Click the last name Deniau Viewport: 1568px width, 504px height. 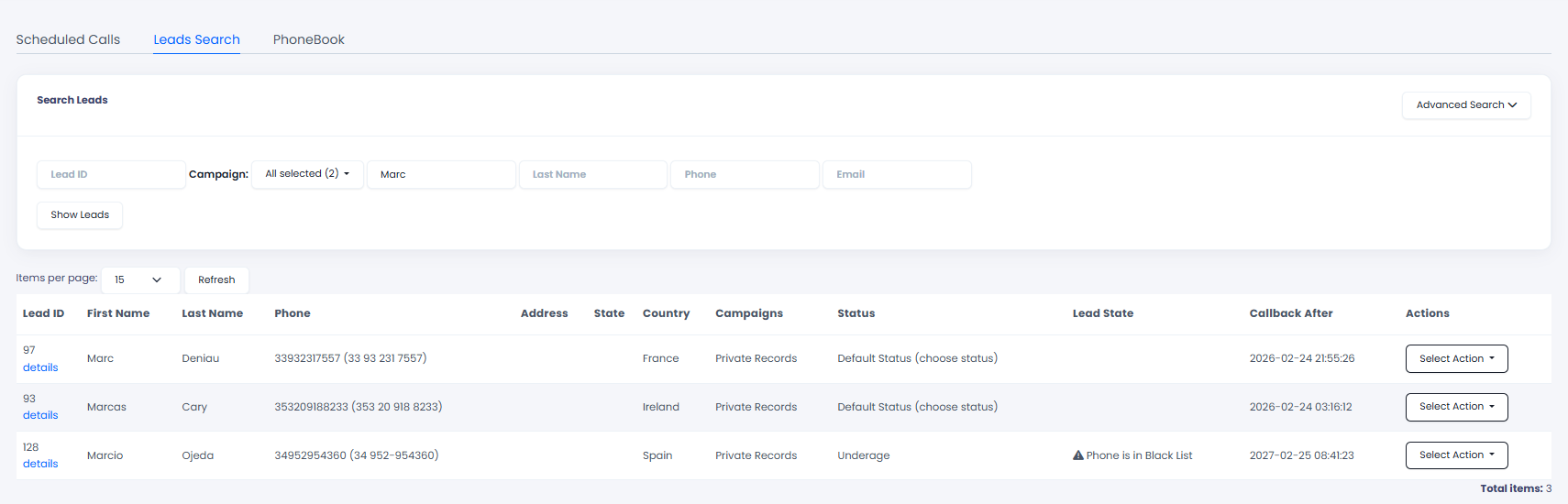(x=201, y=358)
